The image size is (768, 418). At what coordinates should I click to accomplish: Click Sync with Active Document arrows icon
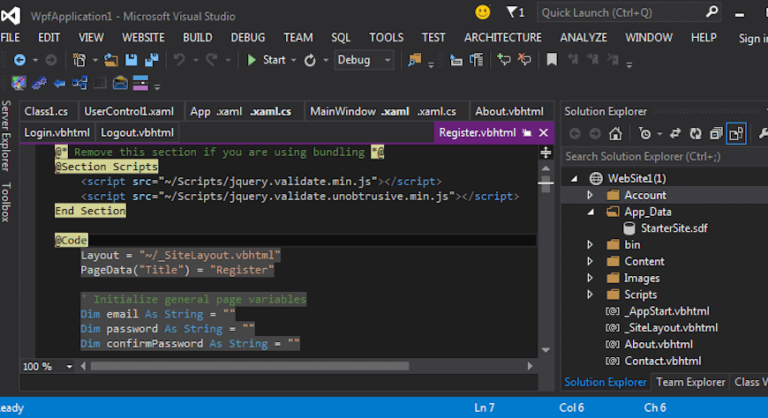(674, 133)
